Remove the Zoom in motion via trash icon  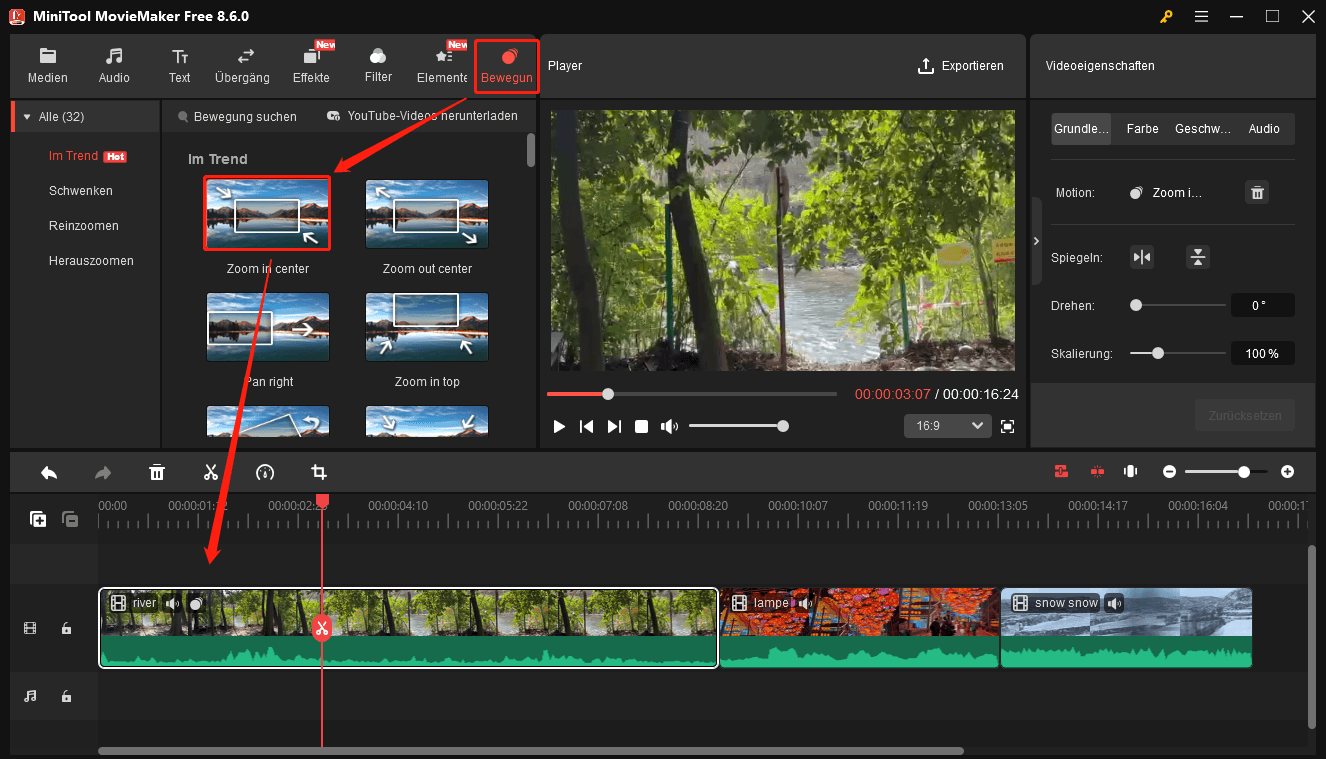pyautogui.click(x=1257, y=192)
